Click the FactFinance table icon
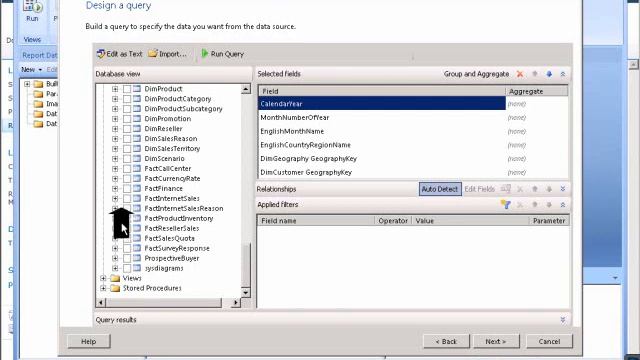This screenshot has width=640, height=360. 137,189
